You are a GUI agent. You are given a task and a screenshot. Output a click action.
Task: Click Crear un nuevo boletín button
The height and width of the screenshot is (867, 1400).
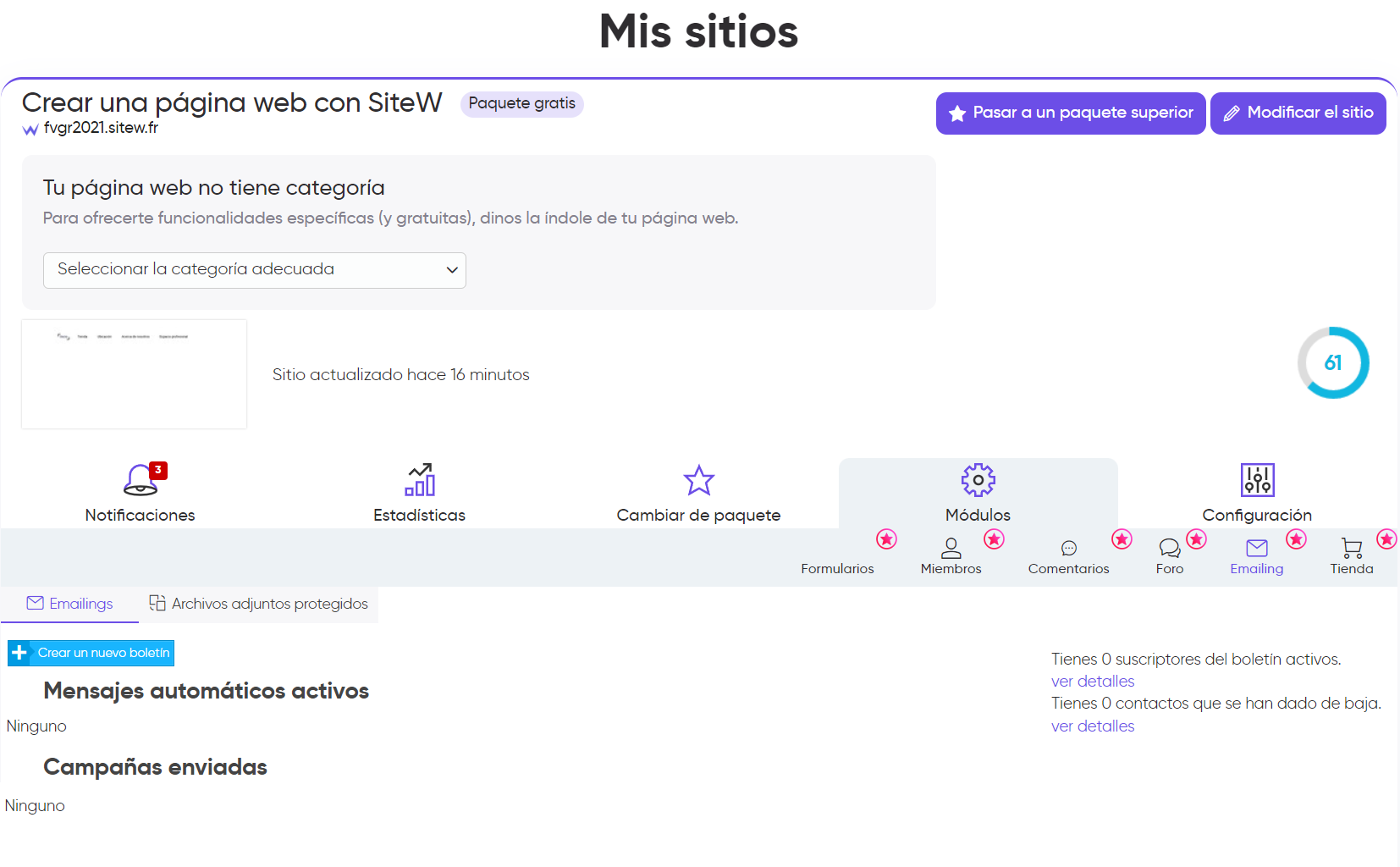(91, 653)
